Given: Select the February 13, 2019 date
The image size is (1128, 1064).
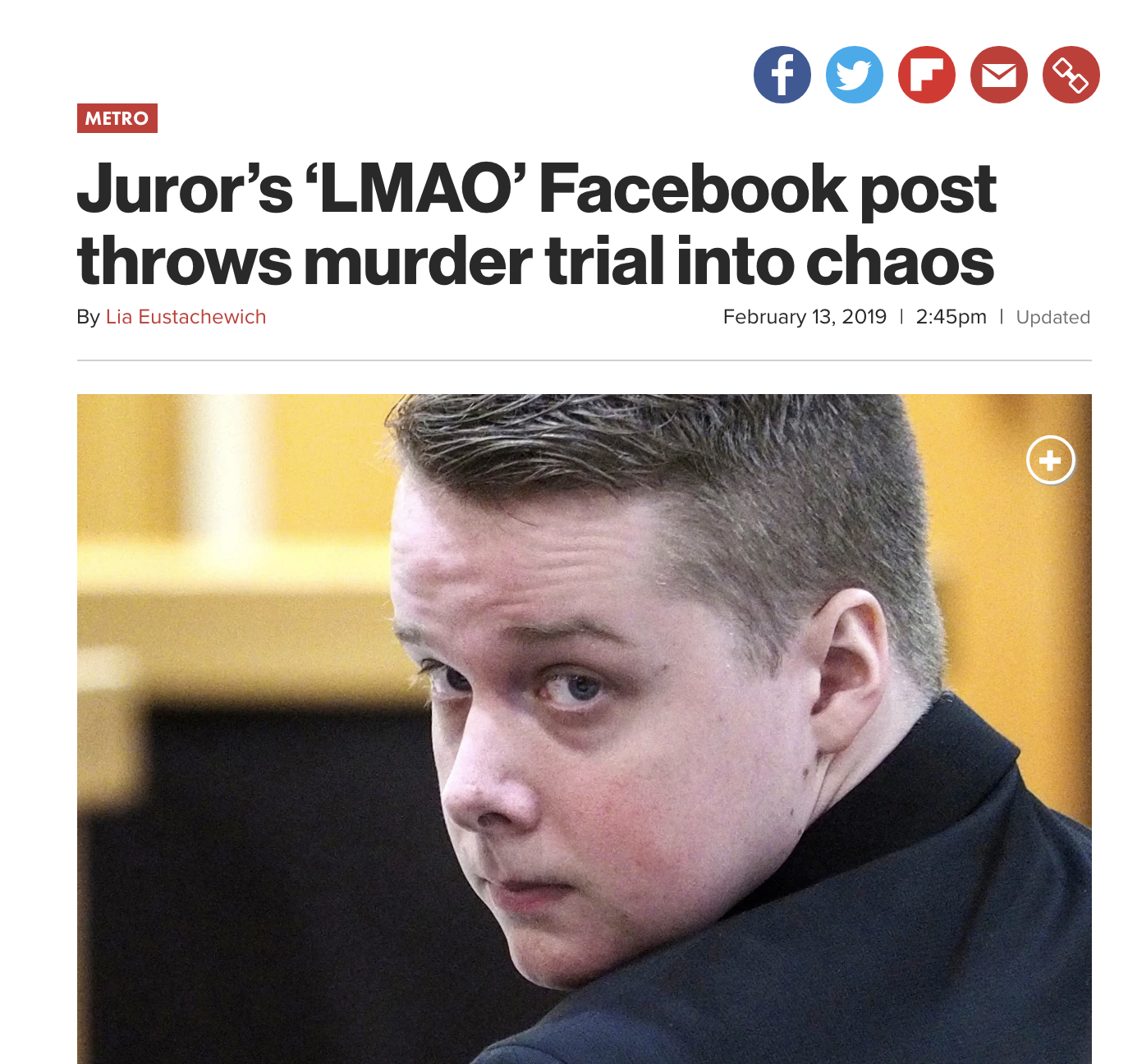Looking at the screenshot, I should [805, 317].
